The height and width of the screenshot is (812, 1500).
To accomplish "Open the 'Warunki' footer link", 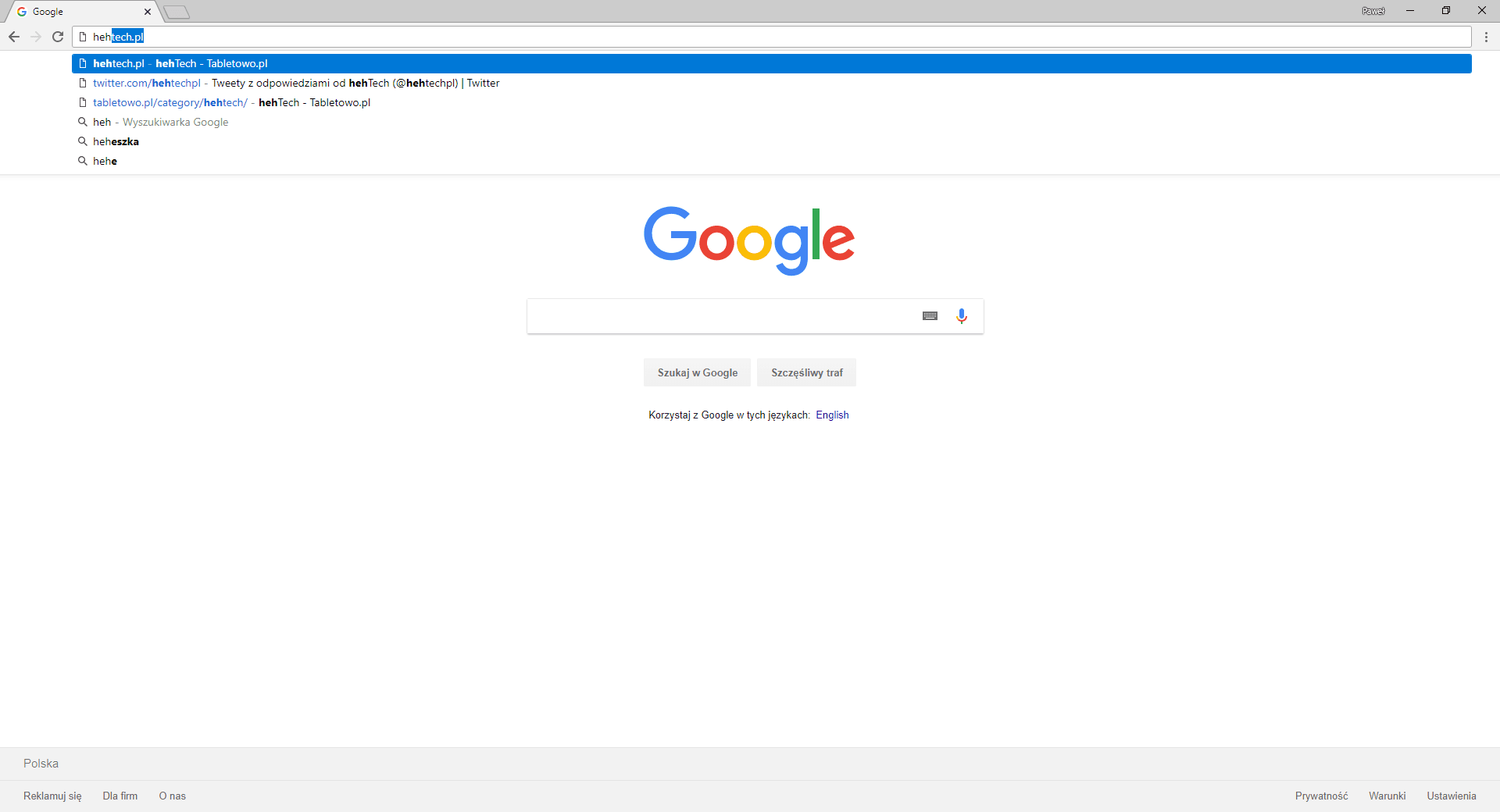I will click(x=1387, y=796).
